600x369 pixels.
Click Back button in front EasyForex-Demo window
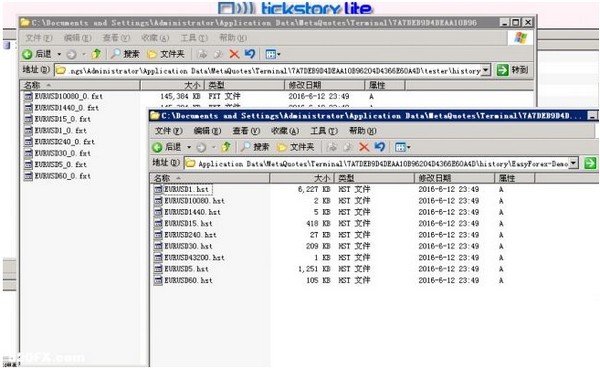click(x=166, y=147)
